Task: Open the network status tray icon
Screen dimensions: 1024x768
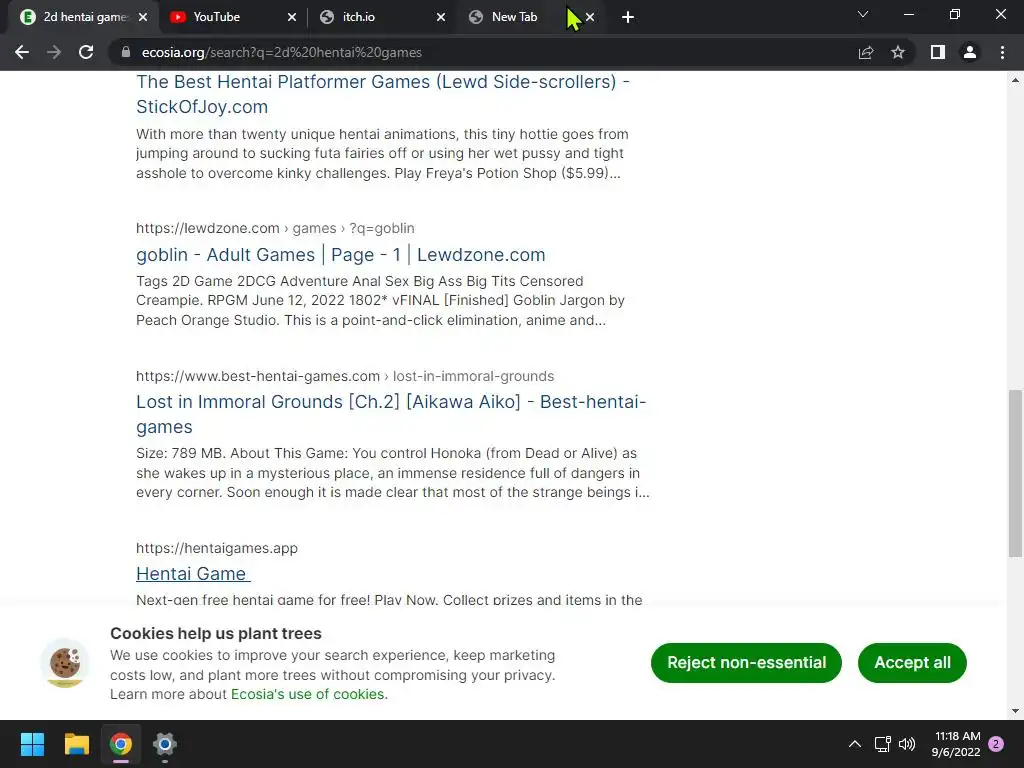Action: coord(882,744)
